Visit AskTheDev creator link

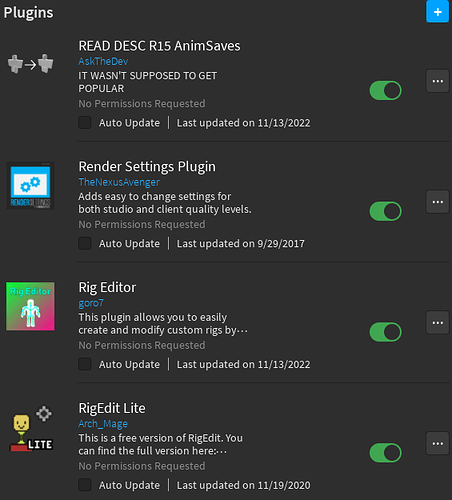pyautogui.click(x=103, y=61)
